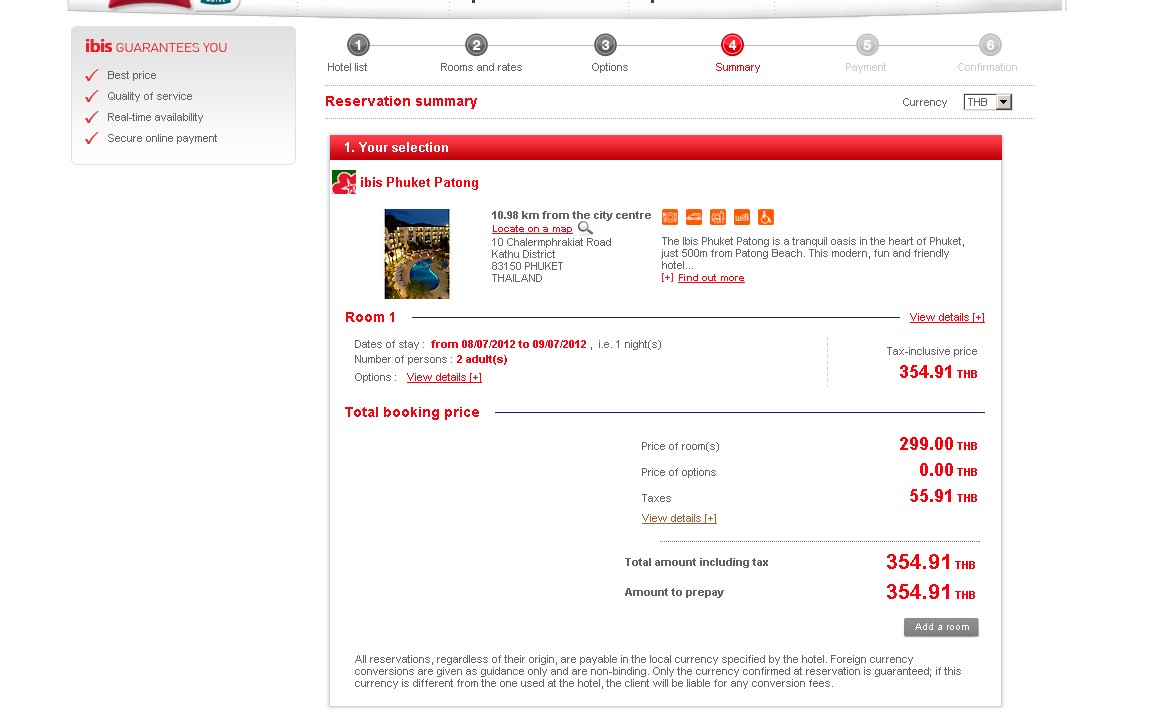Screen dimensions: 1156x709
Task: Click the Add a room button
Action: [x=941, y=627]
